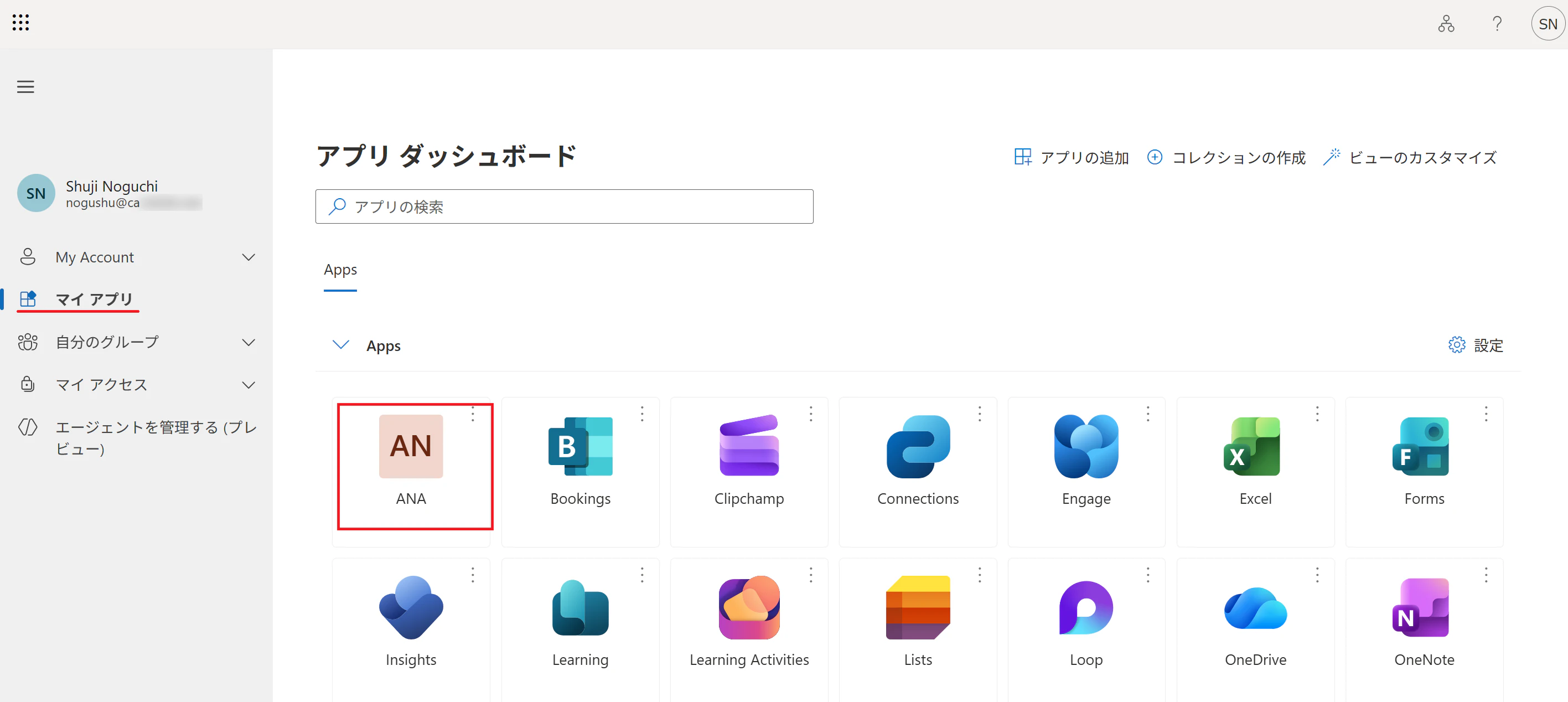Click アプリの追加 button
1568x702 pixels.
[1072, 158]
